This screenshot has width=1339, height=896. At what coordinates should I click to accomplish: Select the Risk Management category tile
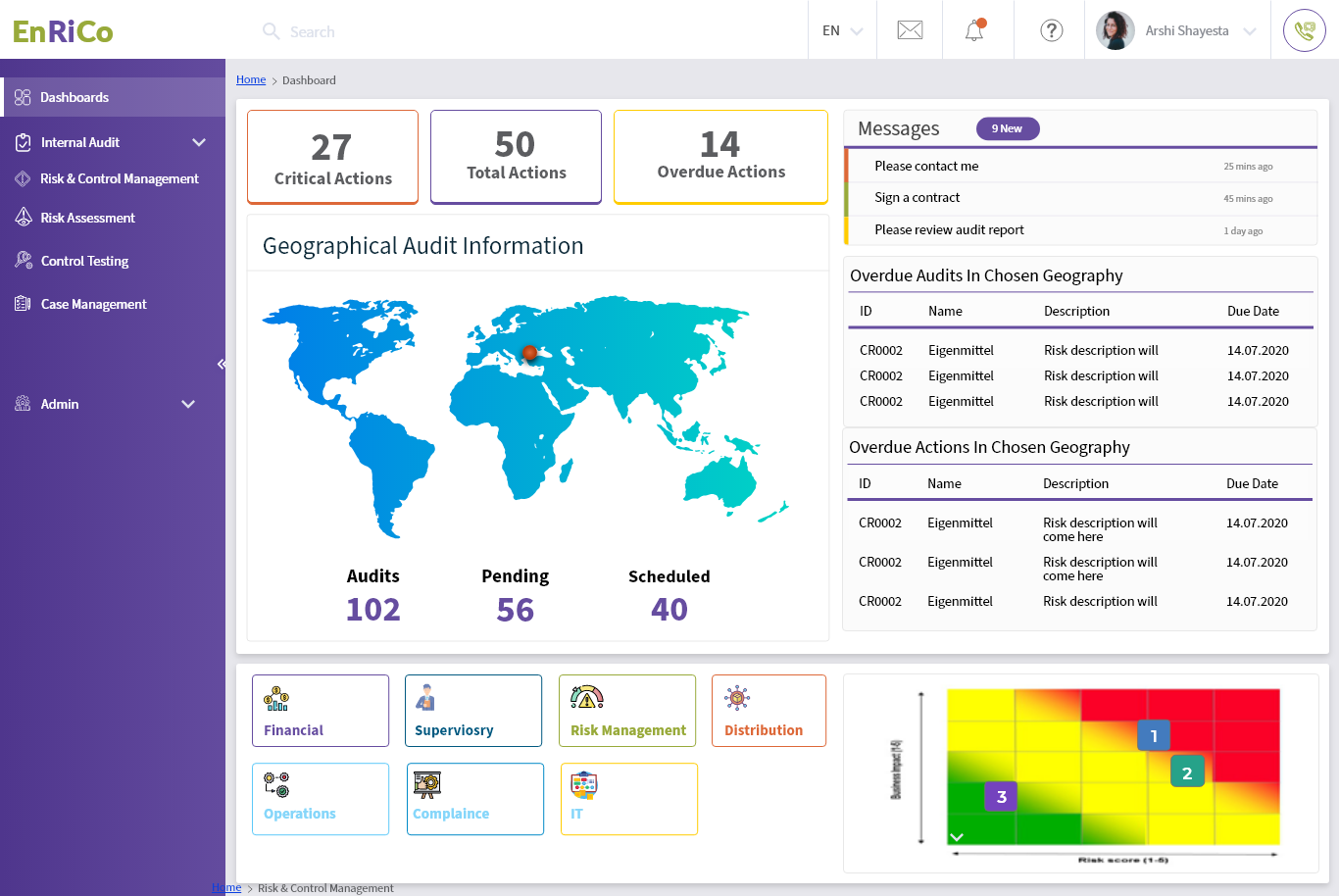(x=627, y=710)
